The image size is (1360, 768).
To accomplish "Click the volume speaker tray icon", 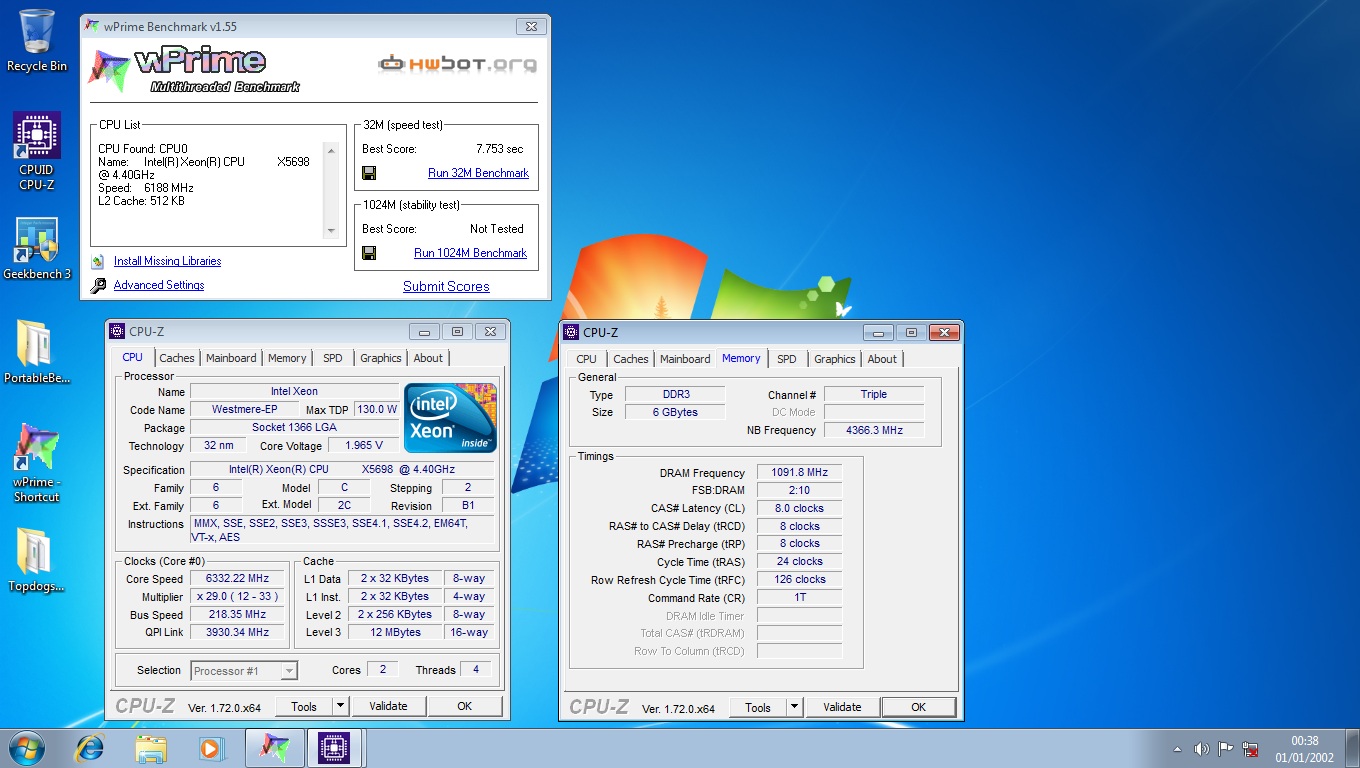I will pyautogui.click(x=1201, y=749).
